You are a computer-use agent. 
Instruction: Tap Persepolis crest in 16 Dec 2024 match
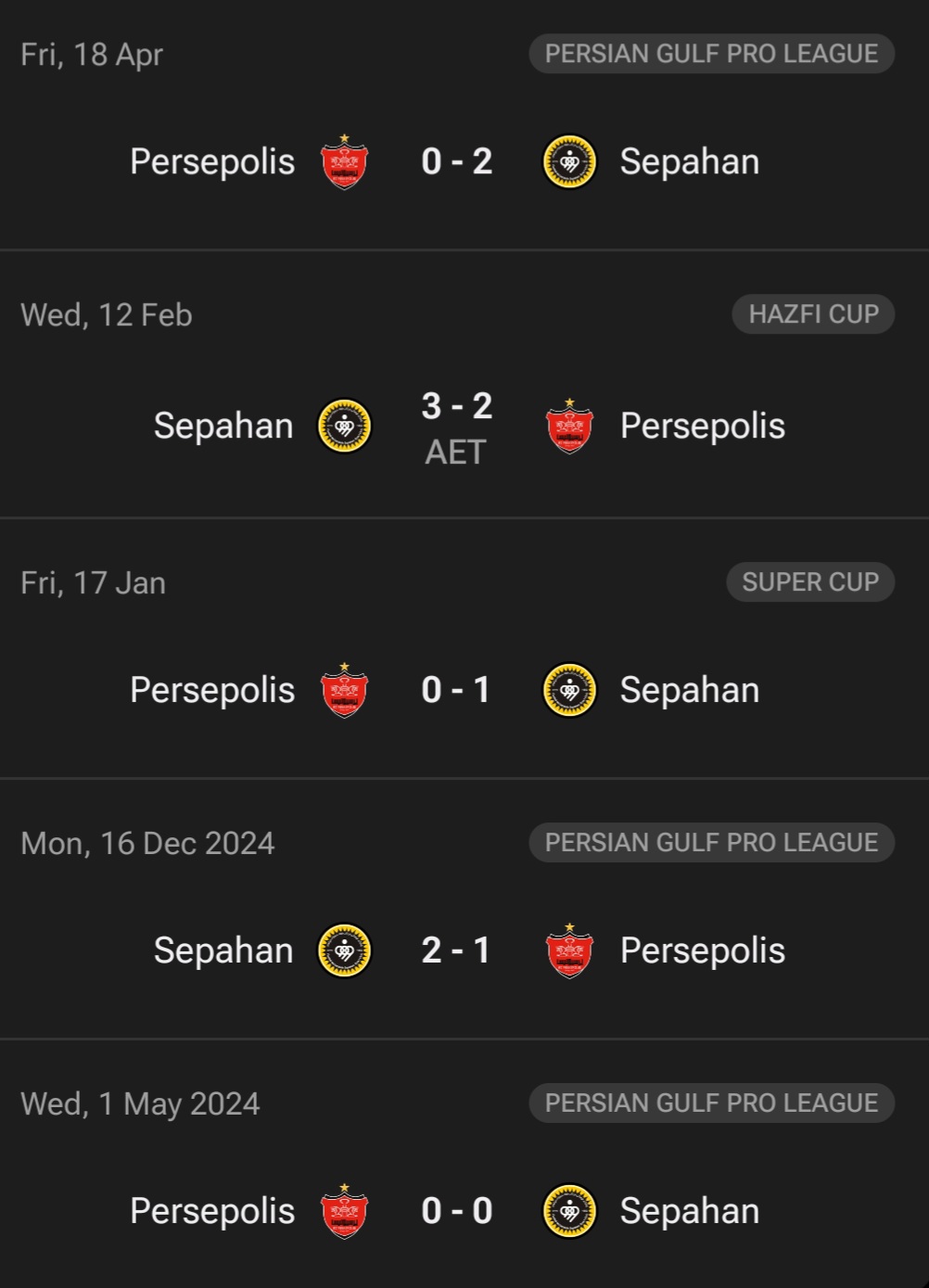pyautogui.click(x=569, y=950)
